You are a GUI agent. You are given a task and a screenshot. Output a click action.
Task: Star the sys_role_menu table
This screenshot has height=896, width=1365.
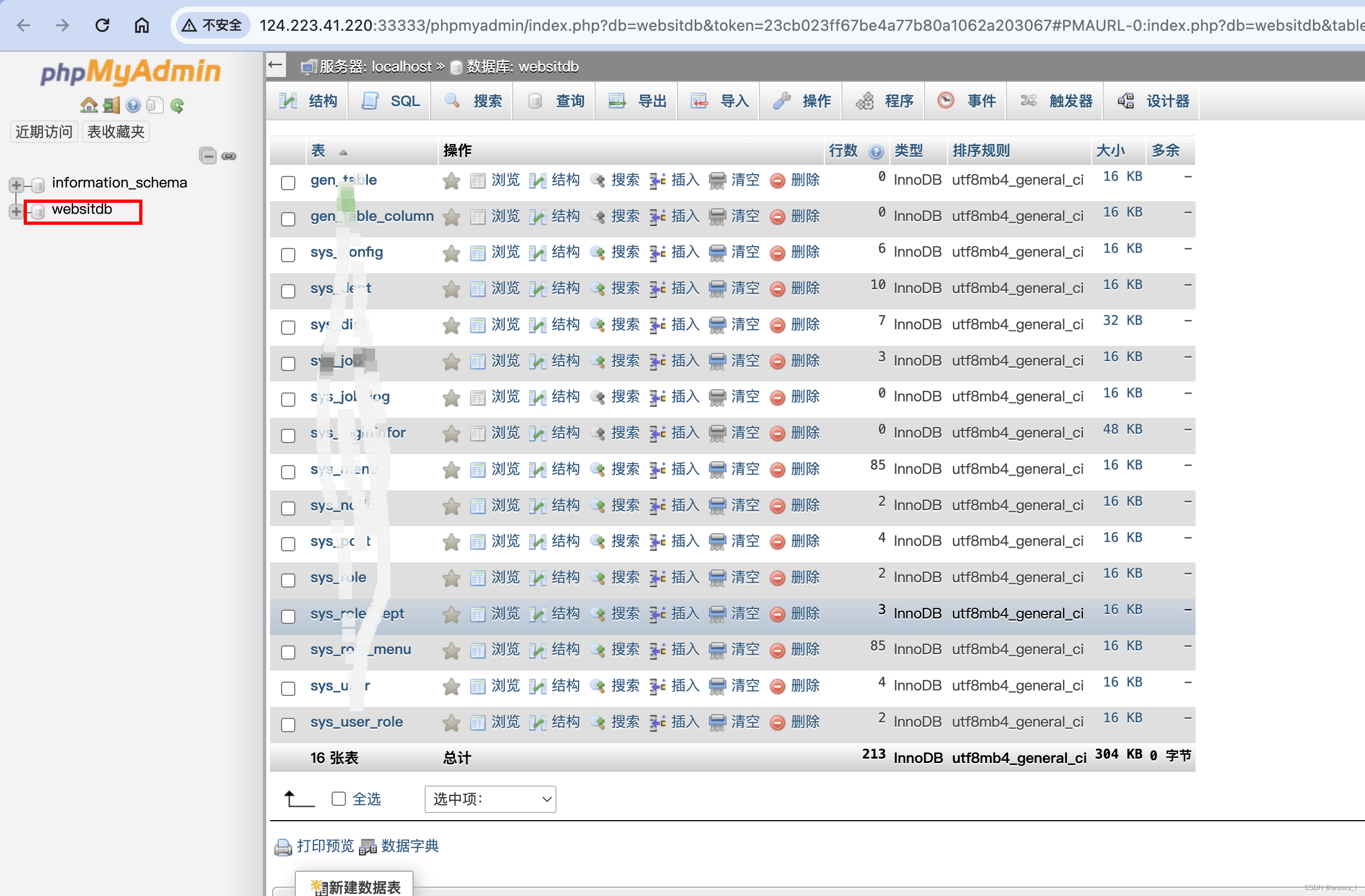(452, 651)
